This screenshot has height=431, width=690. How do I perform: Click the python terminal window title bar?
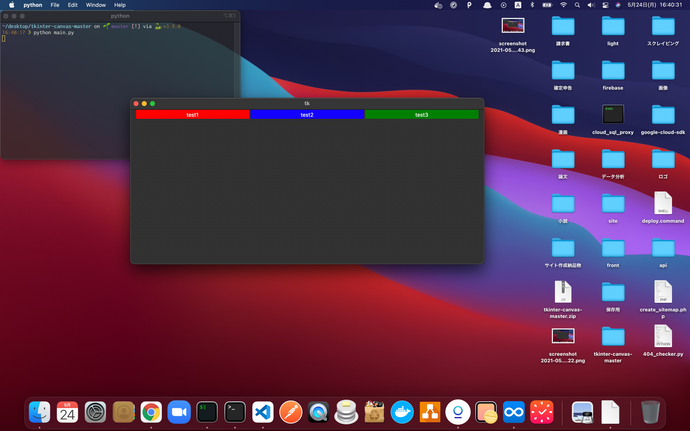point(120,16)
